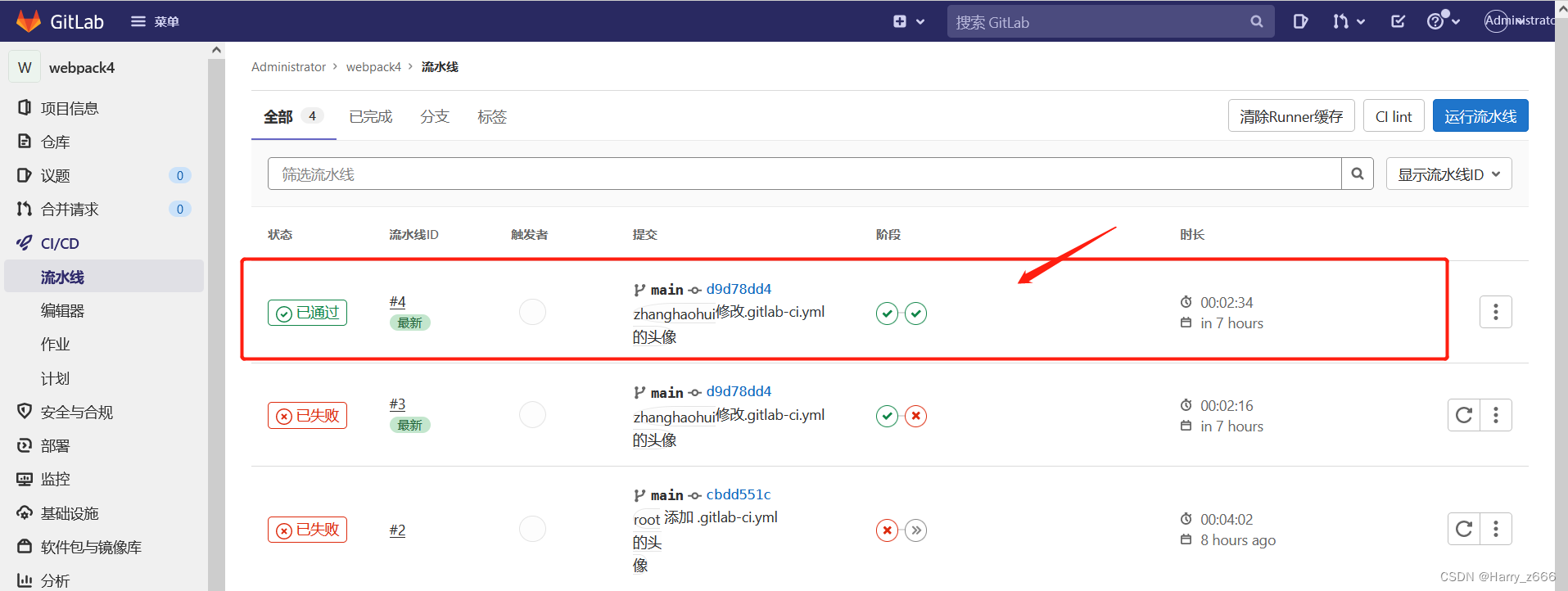Click the filter search magnifier button
This screenshot has height=591, width=1568.
click(x=1358, y=174)
